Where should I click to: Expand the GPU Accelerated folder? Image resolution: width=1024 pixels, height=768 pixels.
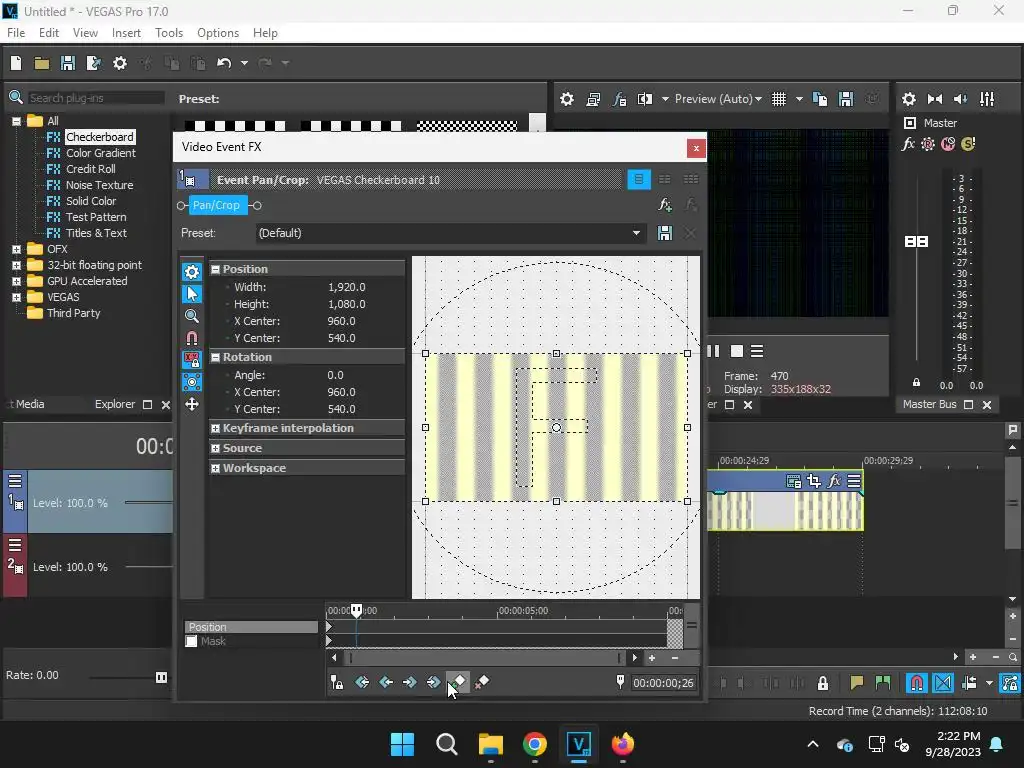tap(16, 281)
